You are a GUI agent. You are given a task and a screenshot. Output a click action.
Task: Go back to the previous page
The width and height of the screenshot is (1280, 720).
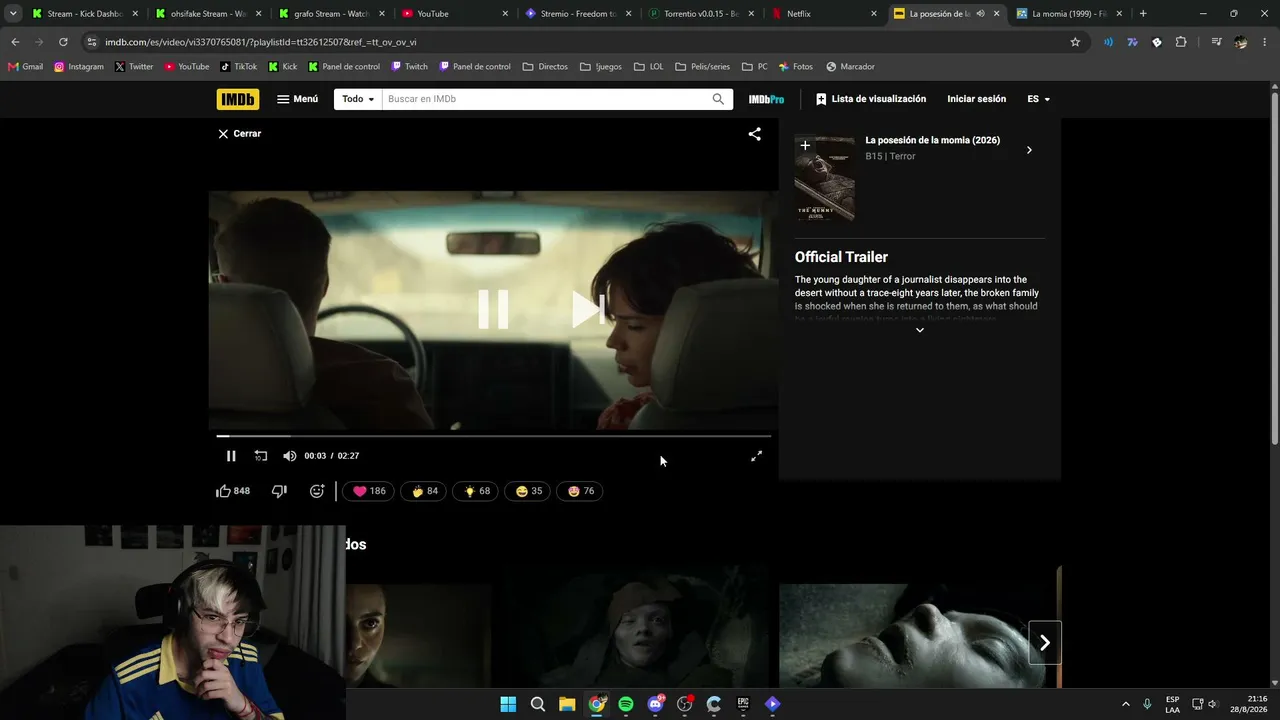click(x=15, y=42)
